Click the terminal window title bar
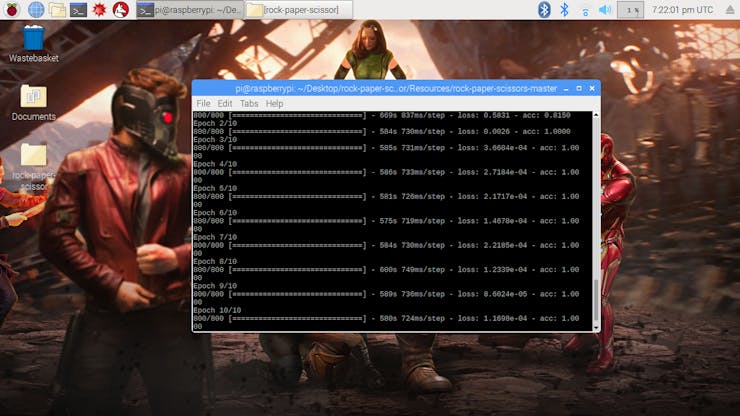Viewport: 740px width, 416px height. point(396,88)
